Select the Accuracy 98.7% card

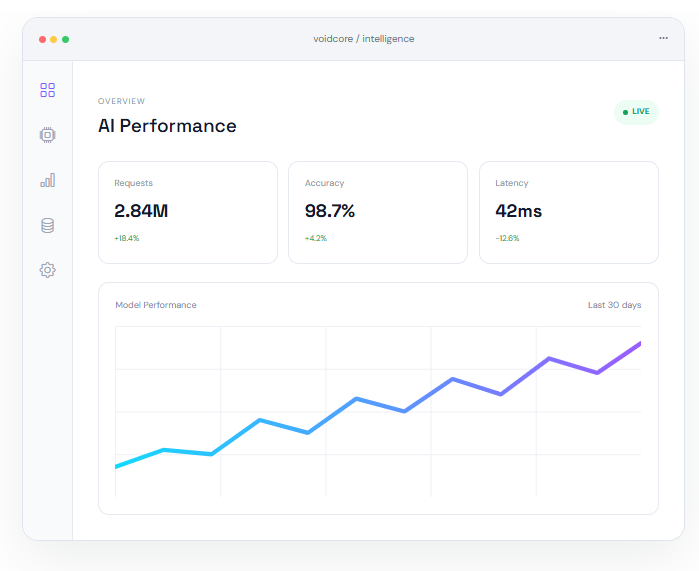point(378,212)
